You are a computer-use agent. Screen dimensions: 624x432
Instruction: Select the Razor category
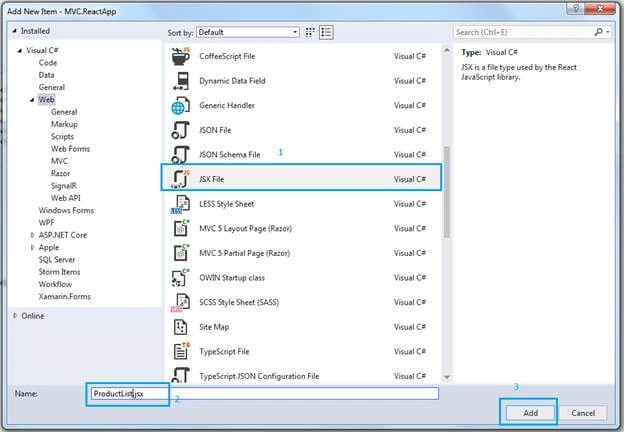[x=60, y=173]
